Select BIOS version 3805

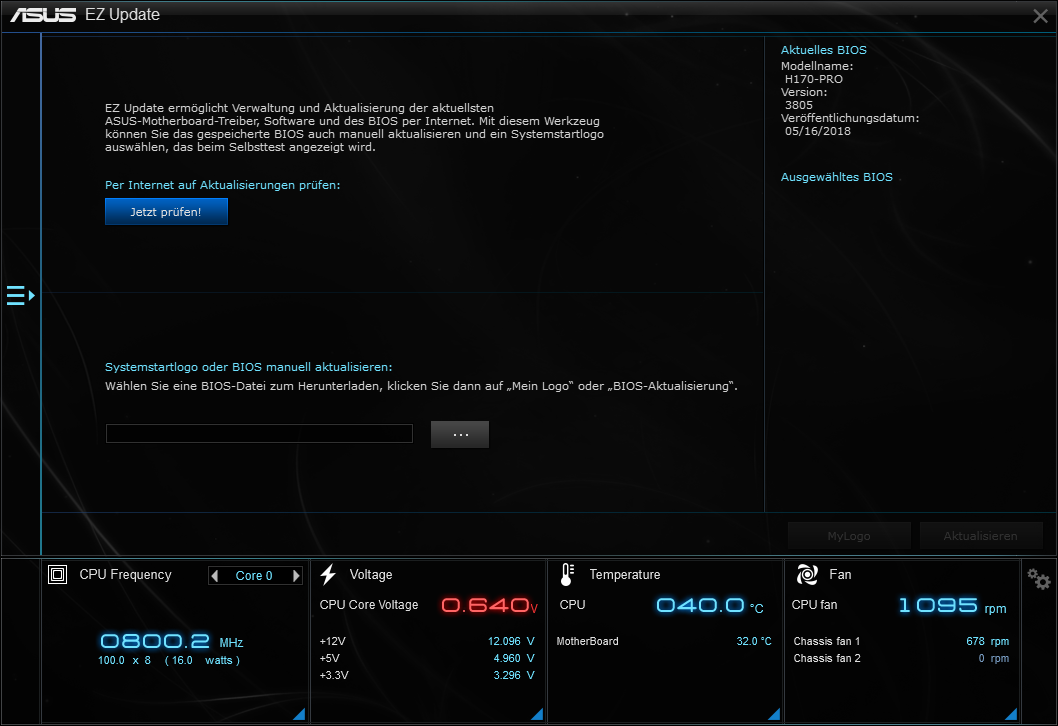(x=798, y=105)
